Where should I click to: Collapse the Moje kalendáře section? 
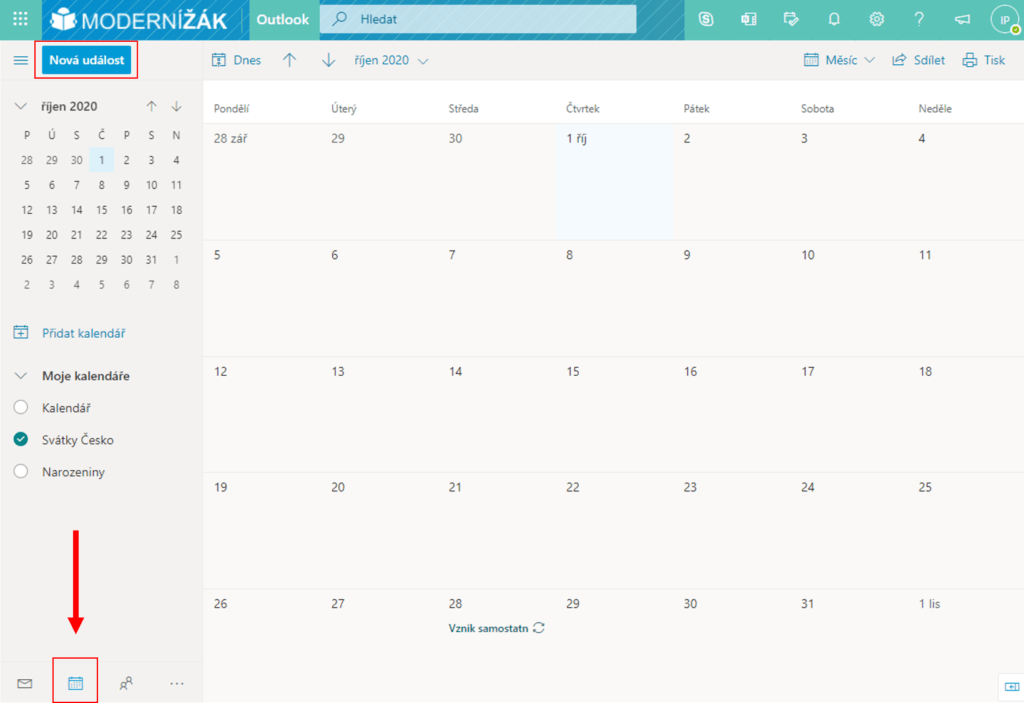[20, 376]
